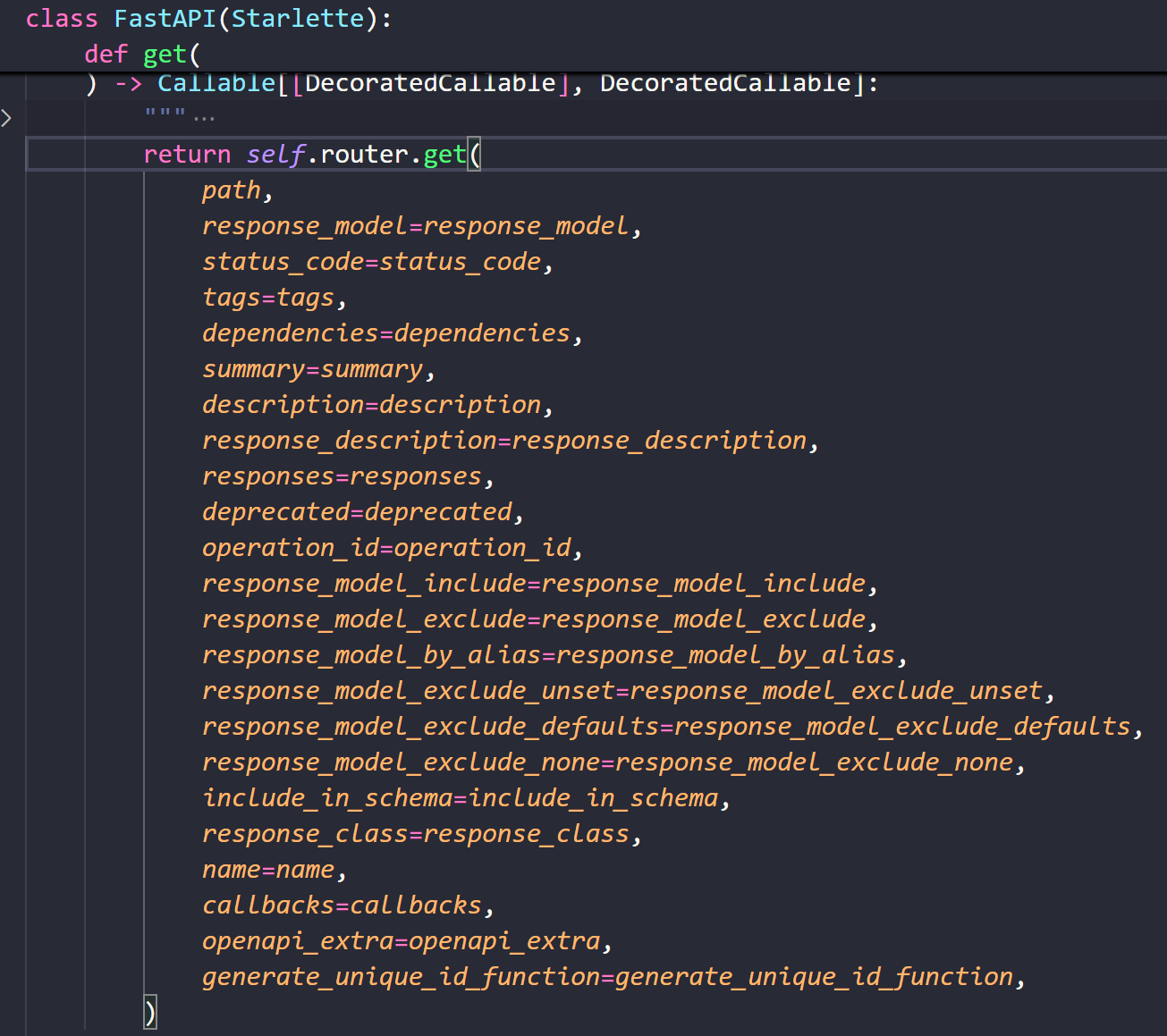
Task: Click 'response_model_by_alias' argument line
Action: point(554,655)
